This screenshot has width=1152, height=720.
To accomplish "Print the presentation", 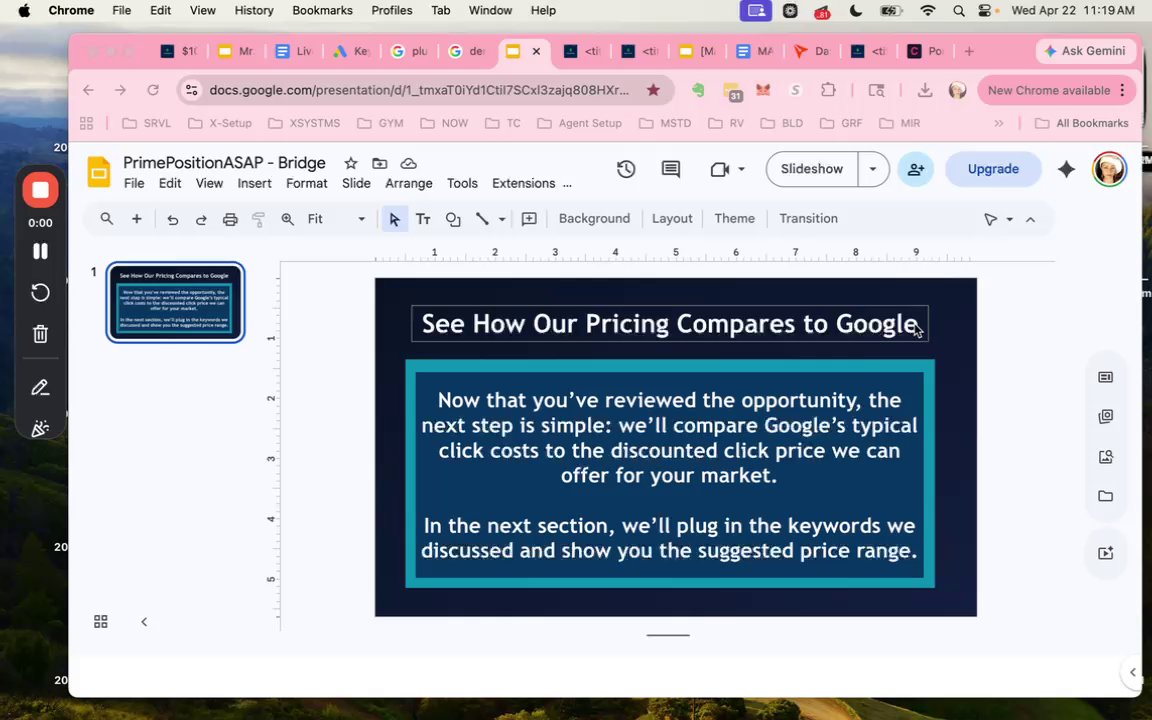I will point(230,219).
